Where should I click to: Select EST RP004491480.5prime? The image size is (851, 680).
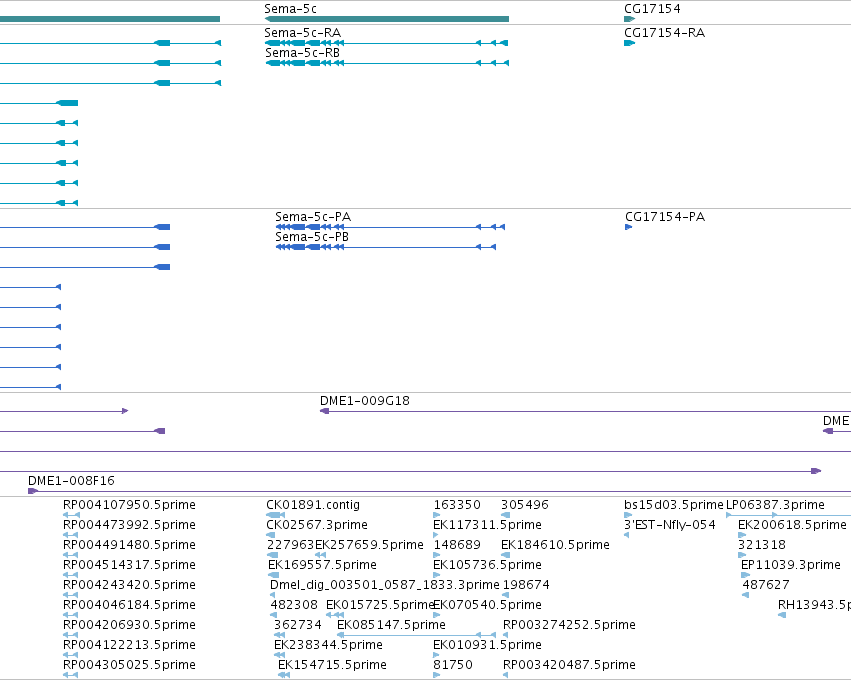(x=129, y=545)
